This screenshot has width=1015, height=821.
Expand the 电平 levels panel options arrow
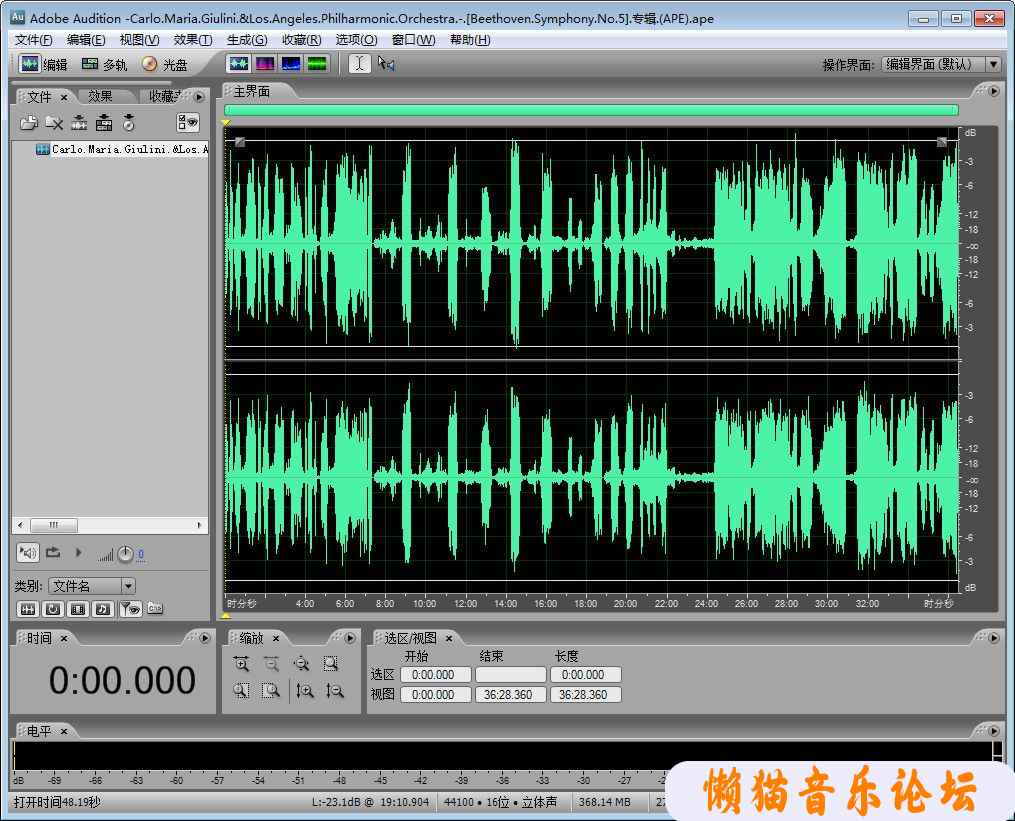[x=994, y=731]
